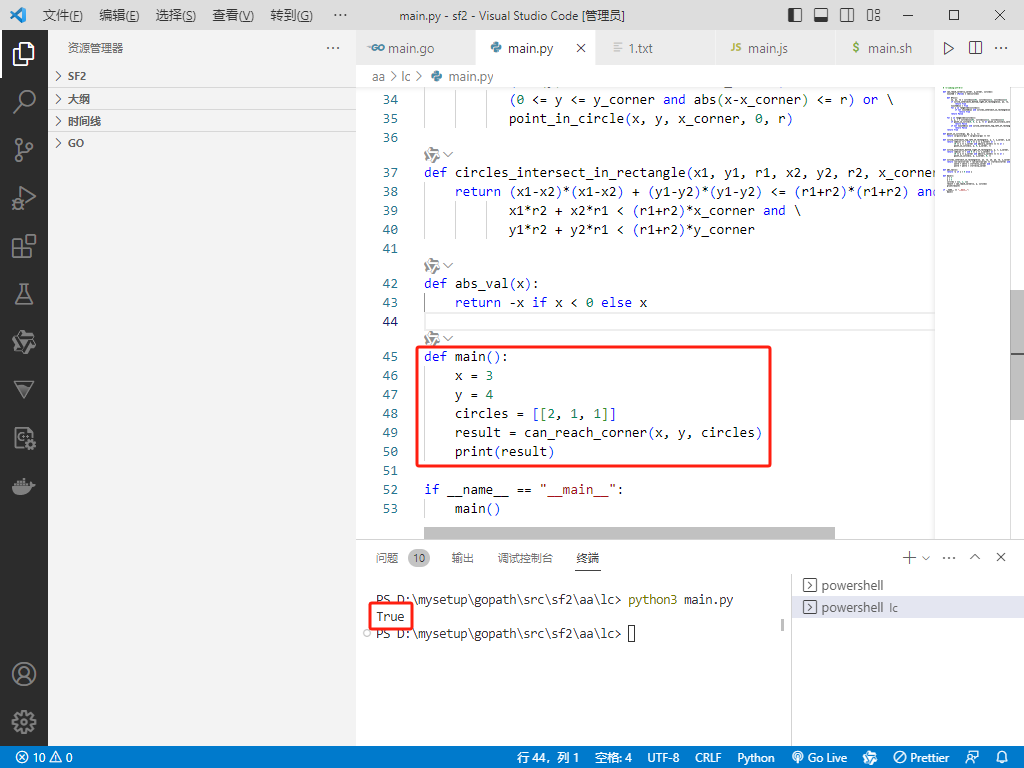The width and height of the screenshot is (1024, 768).
Task: Open the 选择(S) menu
Action: [x=176, y=15]
